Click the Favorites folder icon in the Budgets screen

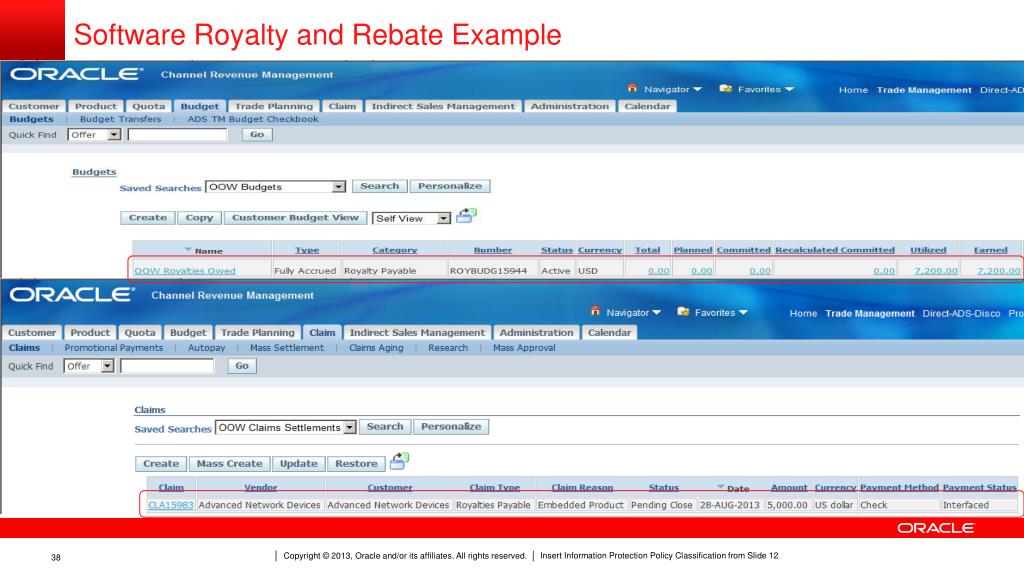click(726, 88)
